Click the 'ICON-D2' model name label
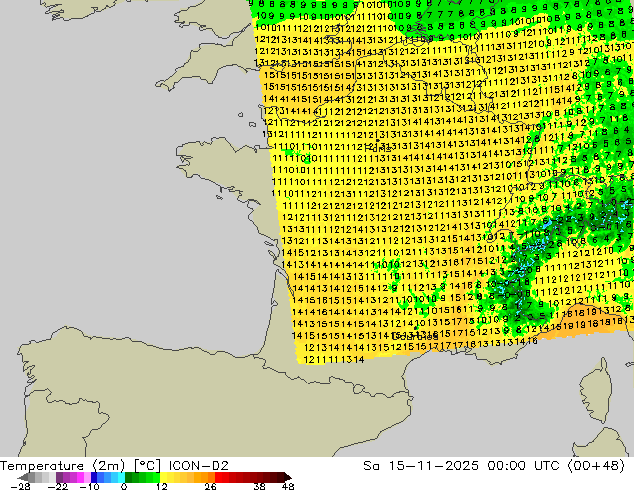 pyautogui.click(x=199, y=466)
